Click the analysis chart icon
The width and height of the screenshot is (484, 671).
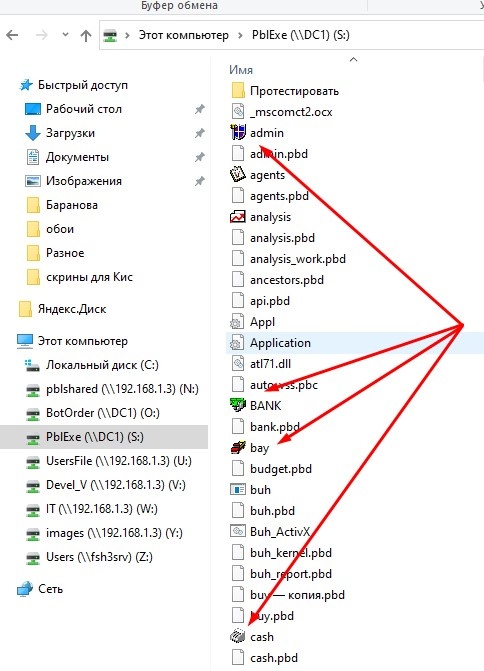point(238,217)
